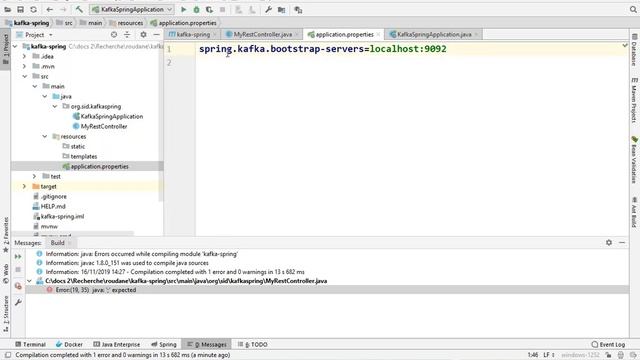Open the Project panel settings gear
The width and height of the screenshot is (640, 360).
coord(143,35)
